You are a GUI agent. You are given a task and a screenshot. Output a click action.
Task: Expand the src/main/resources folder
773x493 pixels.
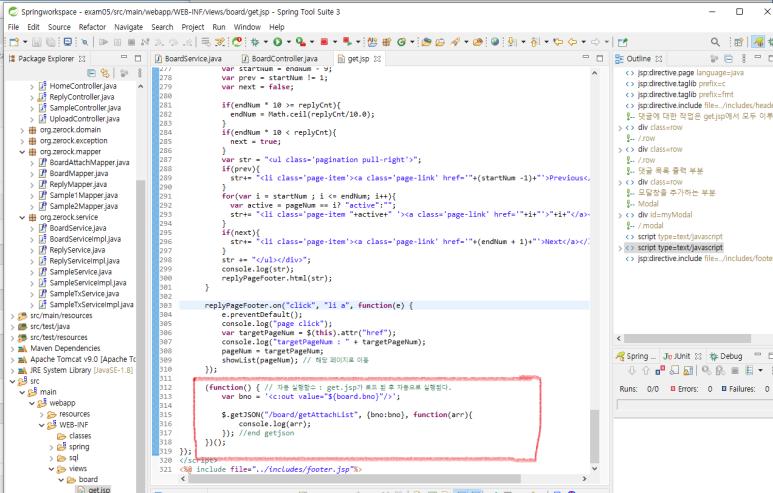point(12,316)
